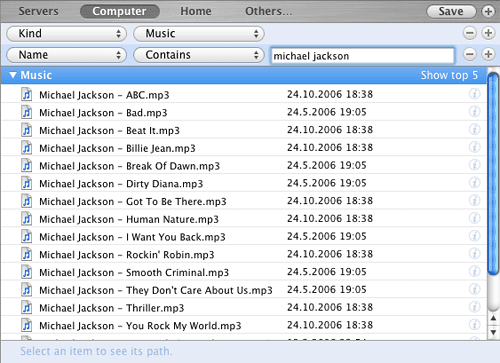Open the Kind attribute dropdown

[66, 34]
